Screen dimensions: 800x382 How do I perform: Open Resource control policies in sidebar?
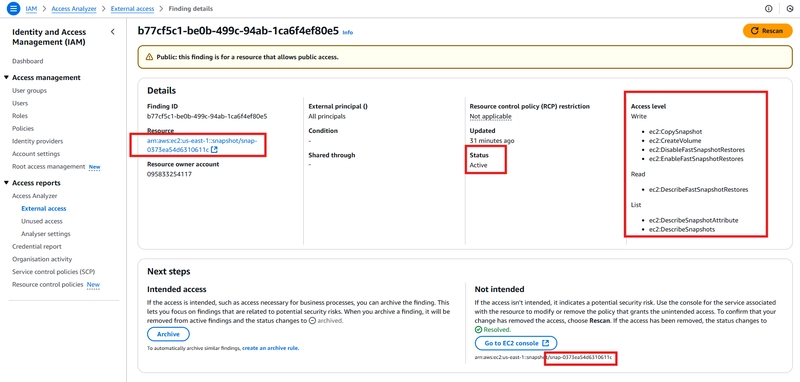(47, 285)
